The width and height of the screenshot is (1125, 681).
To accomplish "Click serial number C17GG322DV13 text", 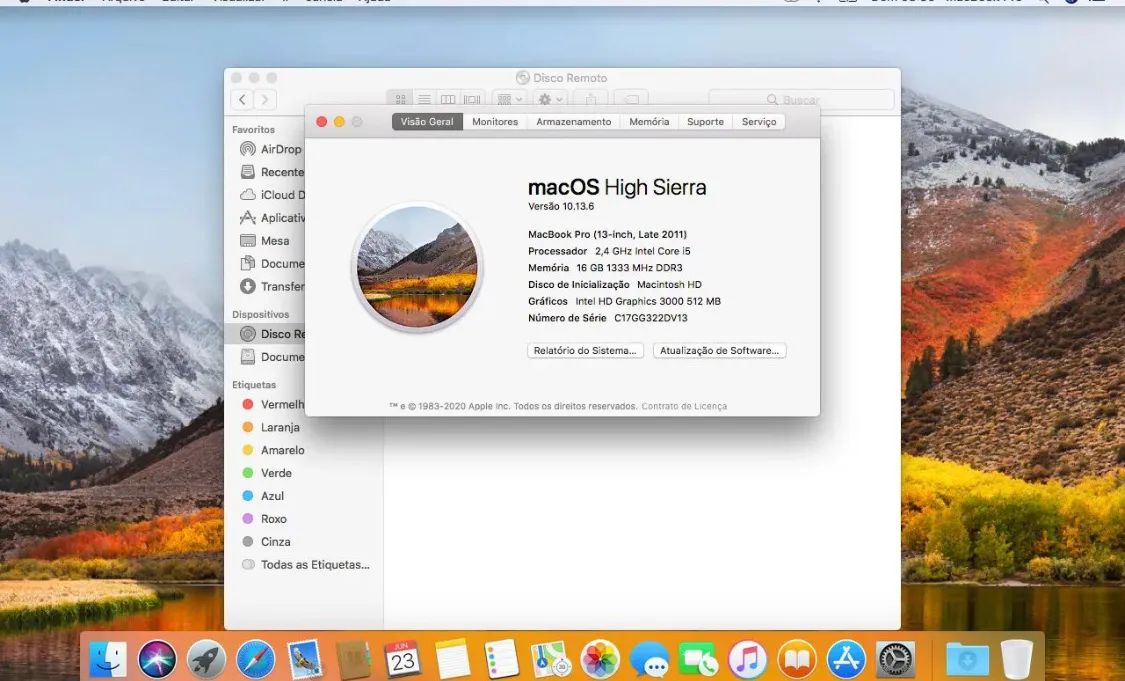I will click(x=650, y=318).
